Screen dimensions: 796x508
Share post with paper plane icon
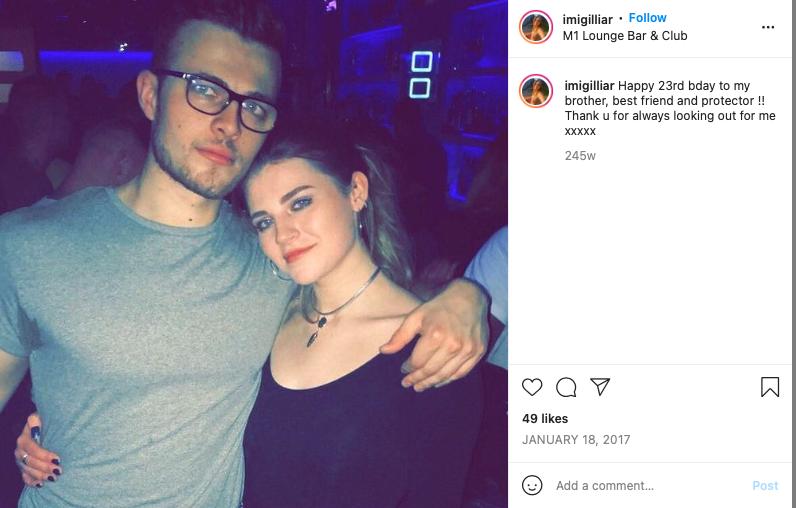(x=600, y=387)
